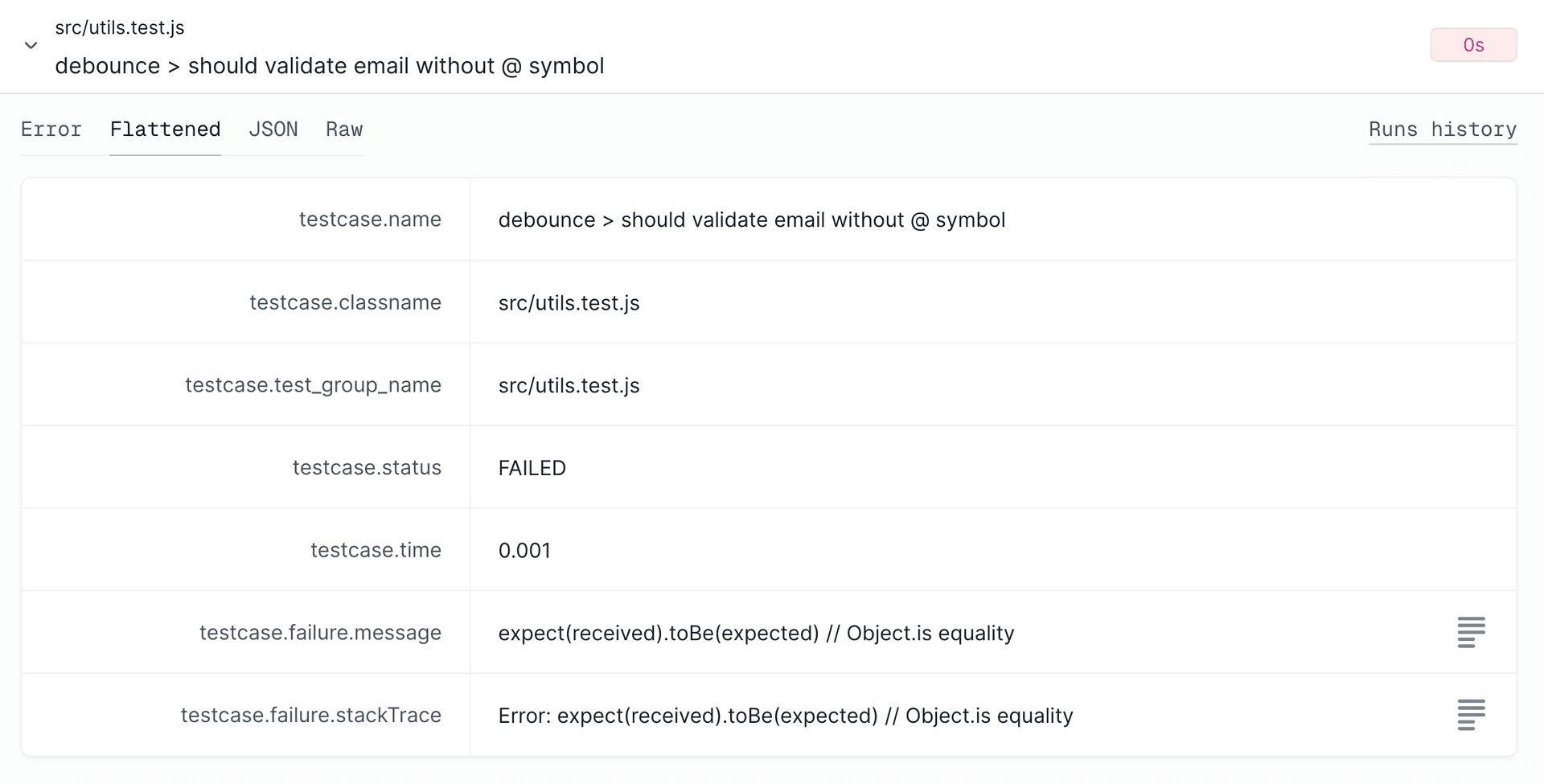Screen dimensions: 1544x784
Task: Click the testcase.test_group_name value
Action: point(569,385)
